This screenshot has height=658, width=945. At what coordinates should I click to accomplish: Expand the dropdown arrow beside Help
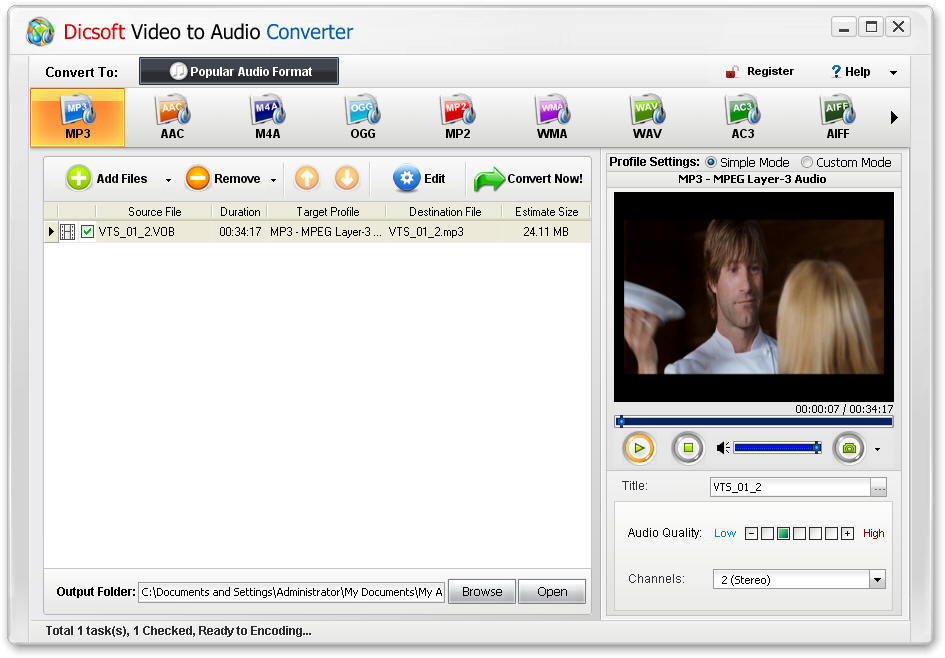point(893,72)
